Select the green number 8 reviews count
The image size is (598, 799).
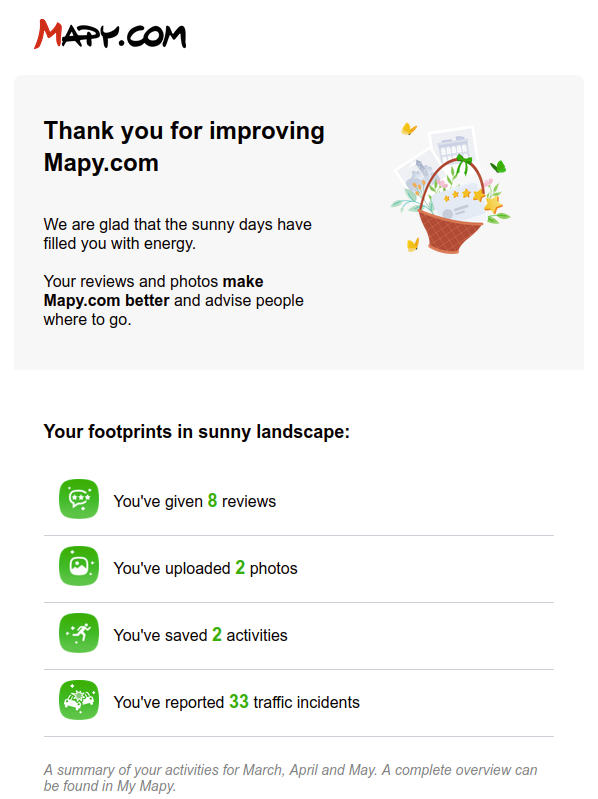212,500
